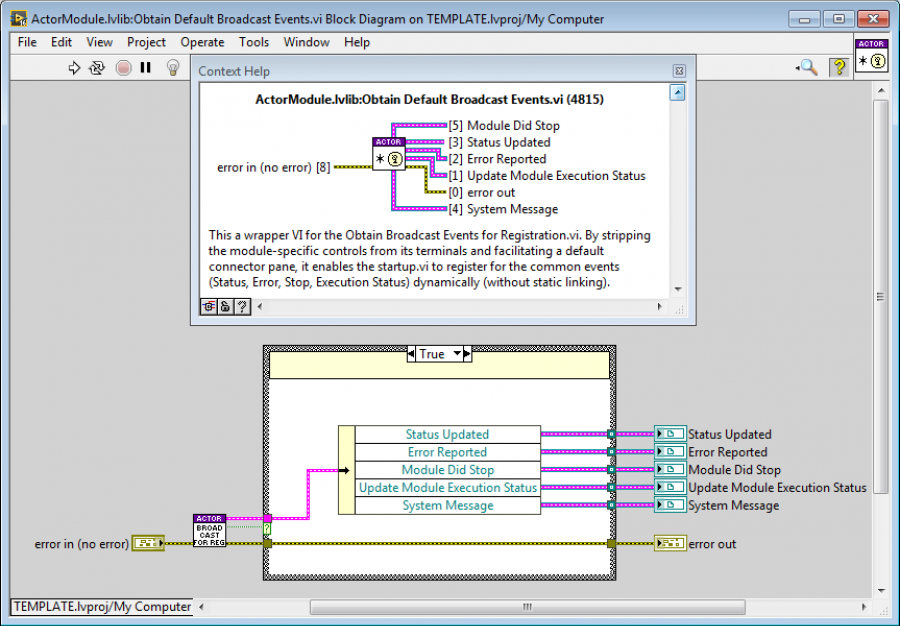Screen dimensions: 900x626
Task: Click the Module Did Stop indicator terminal
Action: (x=670, y=469)
